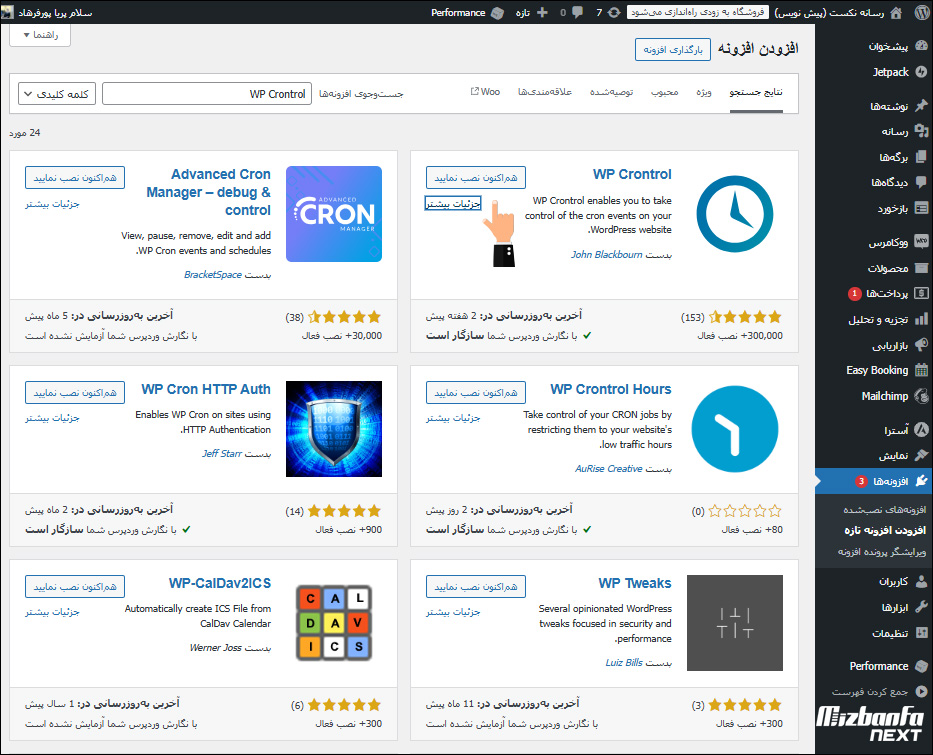The width and height of the screenshot is (933, 755).
Task: Open the feedback icon in sidebar
Action: click(x=921, y=208)
